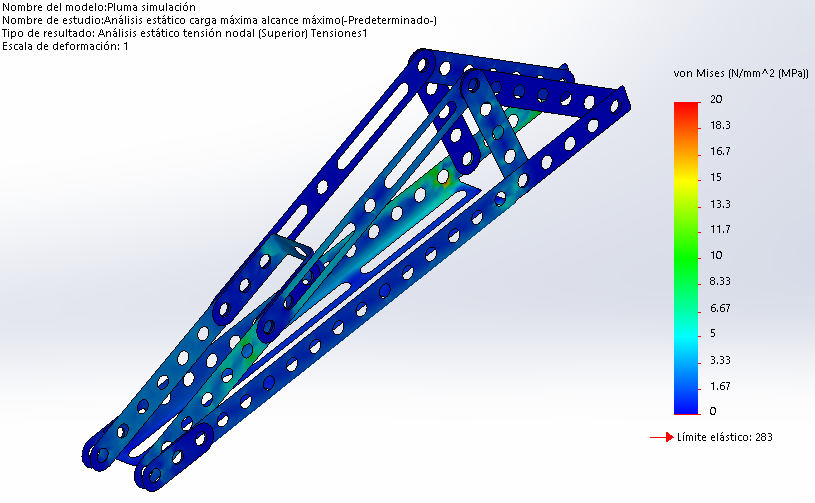Viewport: 815px width, 503px height.
Task: Click the legend maximum value 20
Action: pos(716,99)
